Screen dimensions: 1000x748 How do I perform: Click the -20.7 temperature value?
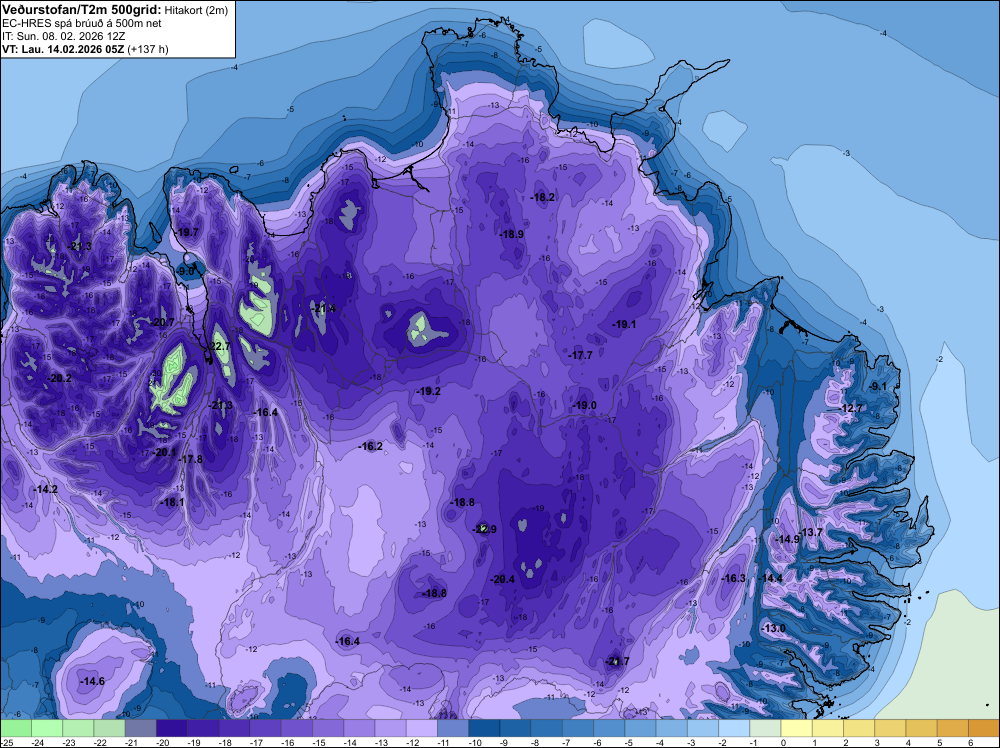[x=162, y=322]
